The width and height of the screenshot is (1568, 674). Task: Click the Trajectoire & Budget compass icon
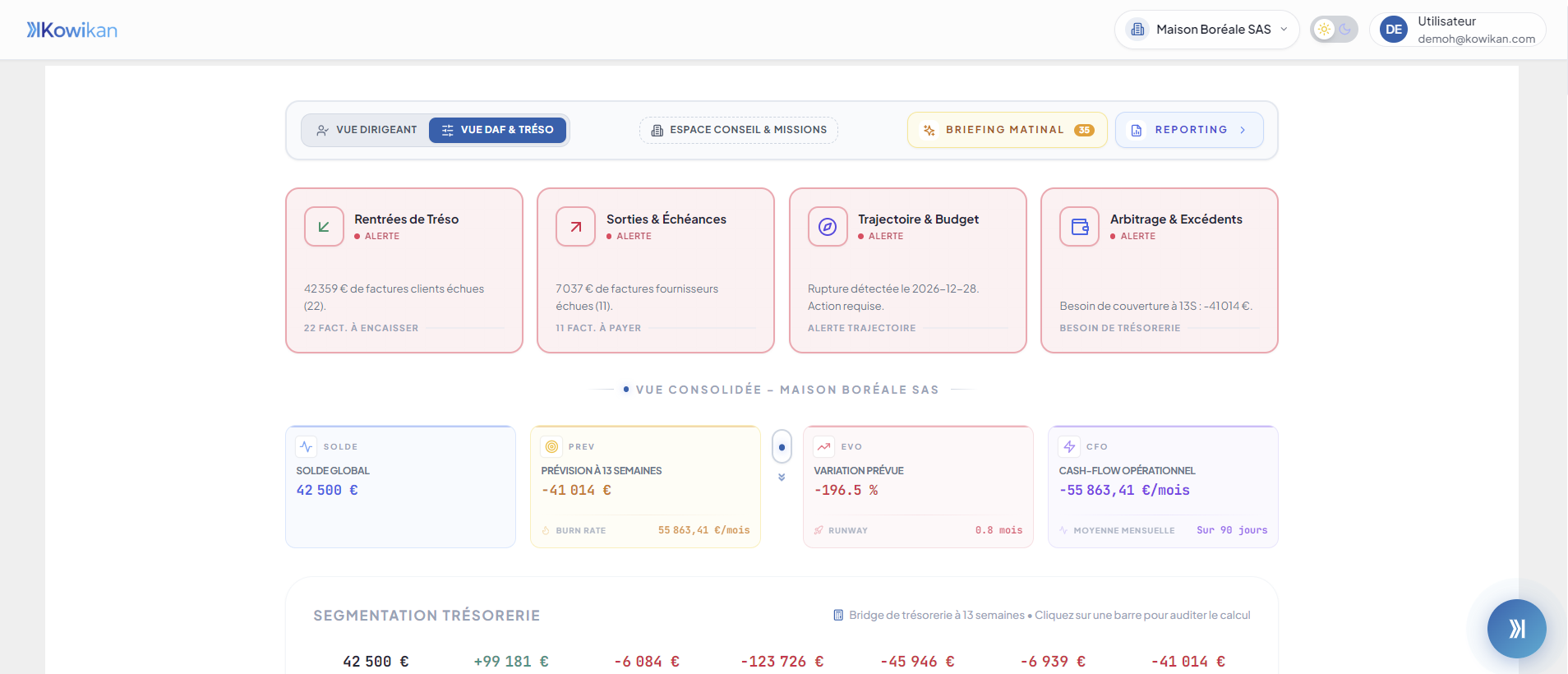[x=828, y=227]
